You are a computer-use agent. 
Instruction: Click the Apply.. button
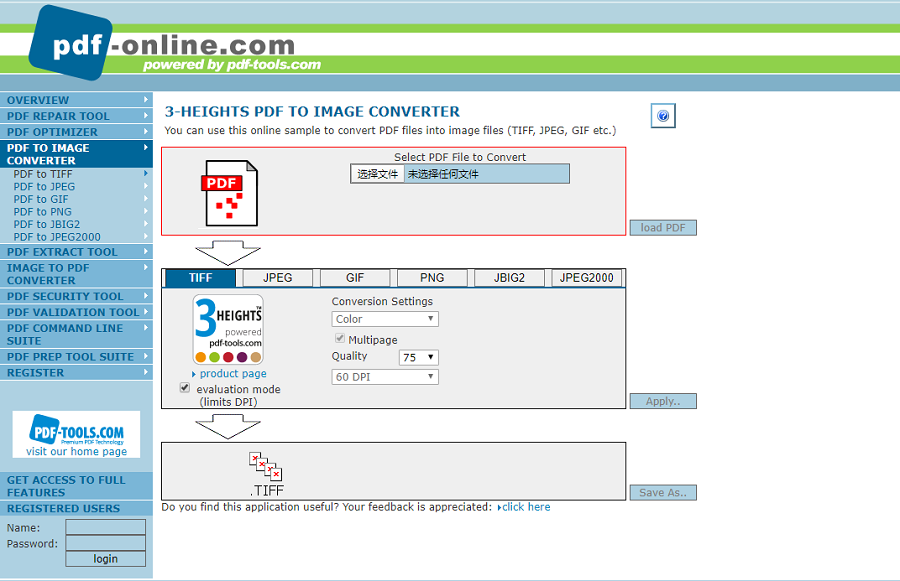point(663,401)
